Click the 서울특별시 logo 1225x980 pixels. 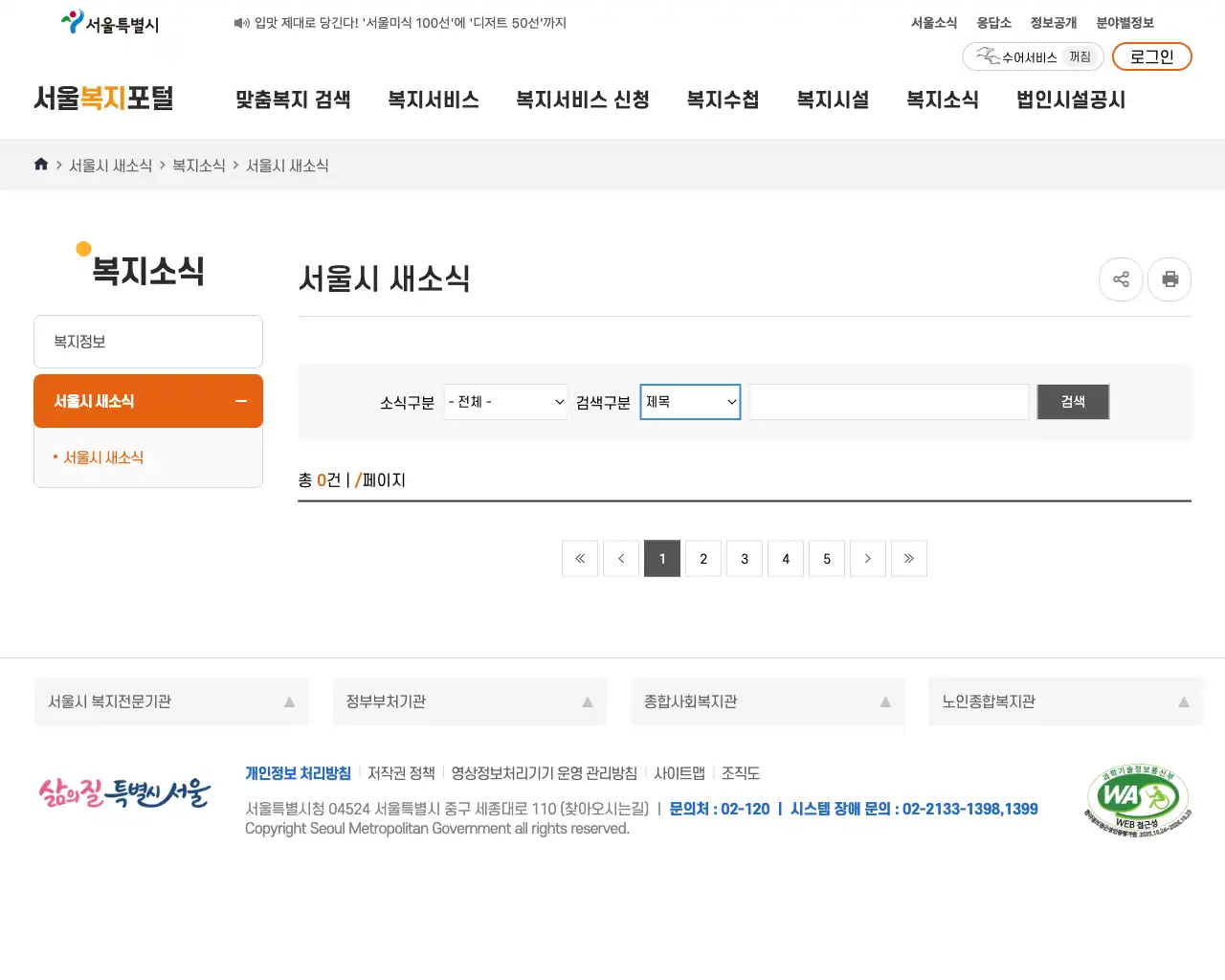110,23
